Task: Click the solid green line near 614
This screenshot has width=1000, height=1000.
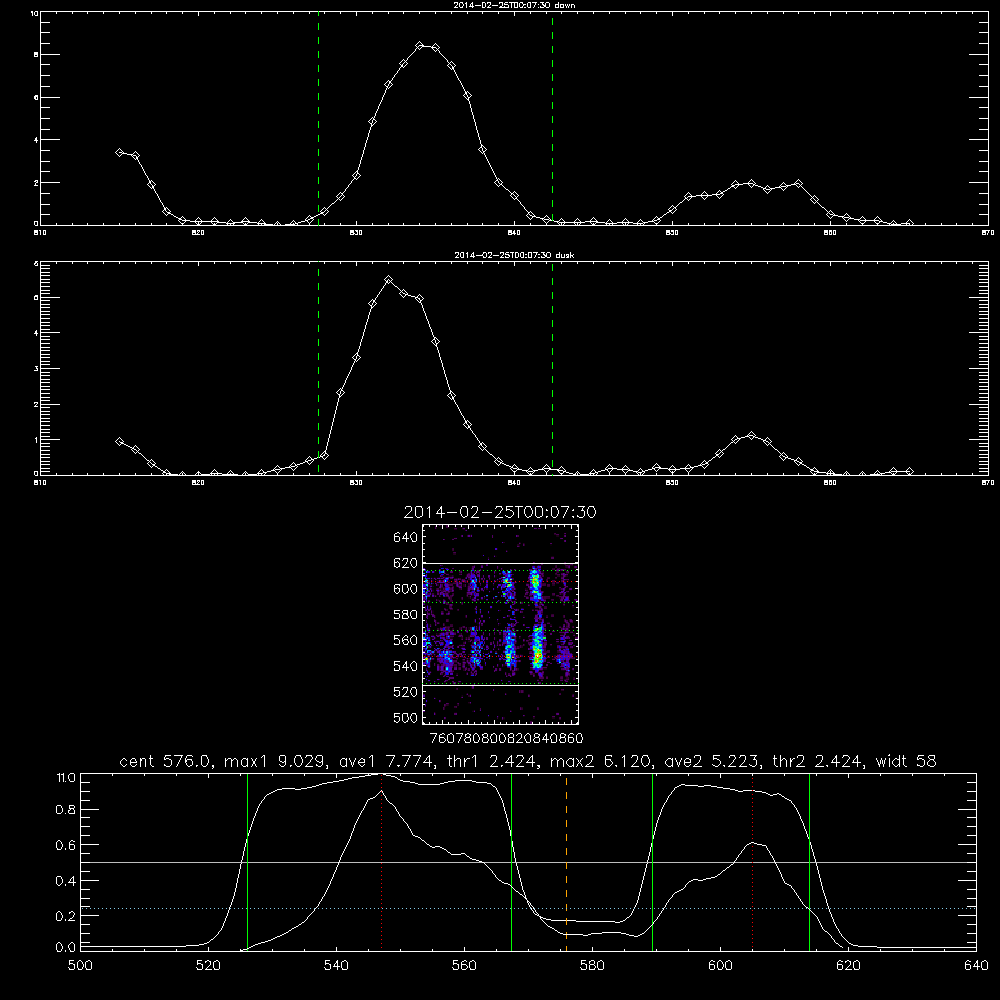Action: 809,861
